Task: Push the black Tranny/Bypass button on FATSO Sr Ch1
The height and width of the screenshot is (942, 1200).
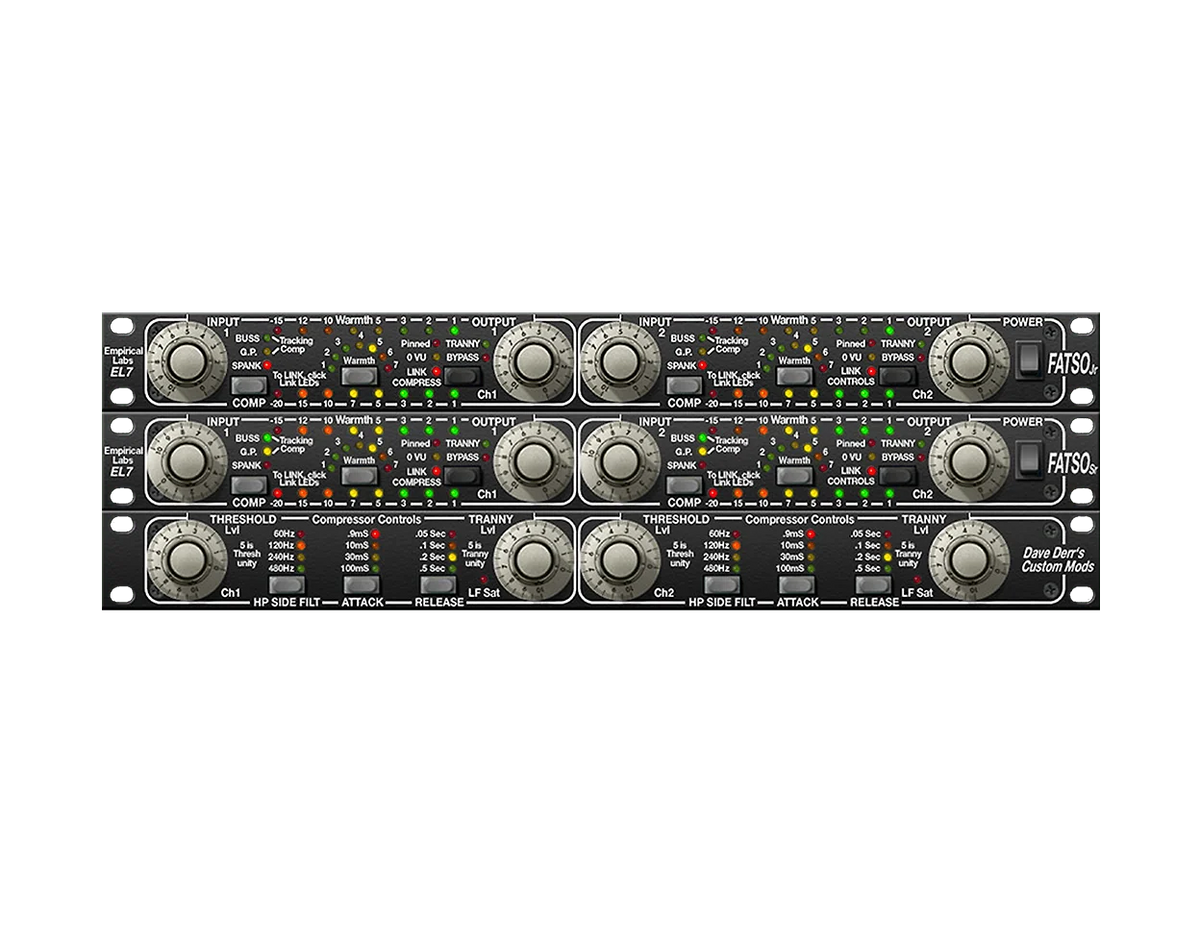Action: 463,477
